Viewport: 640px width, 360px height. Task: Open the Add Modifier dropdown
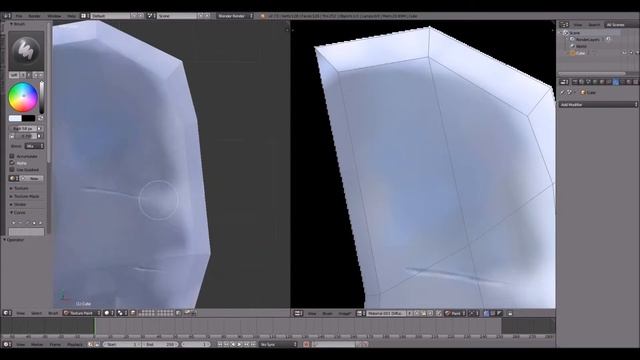point(598,105)
